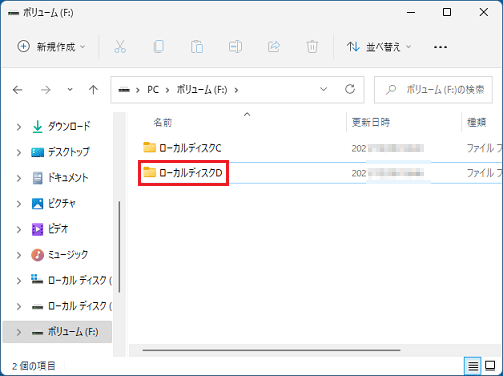Expand the ダウンロード tree node
503x376 pixels.
click(x=19, y=127)
